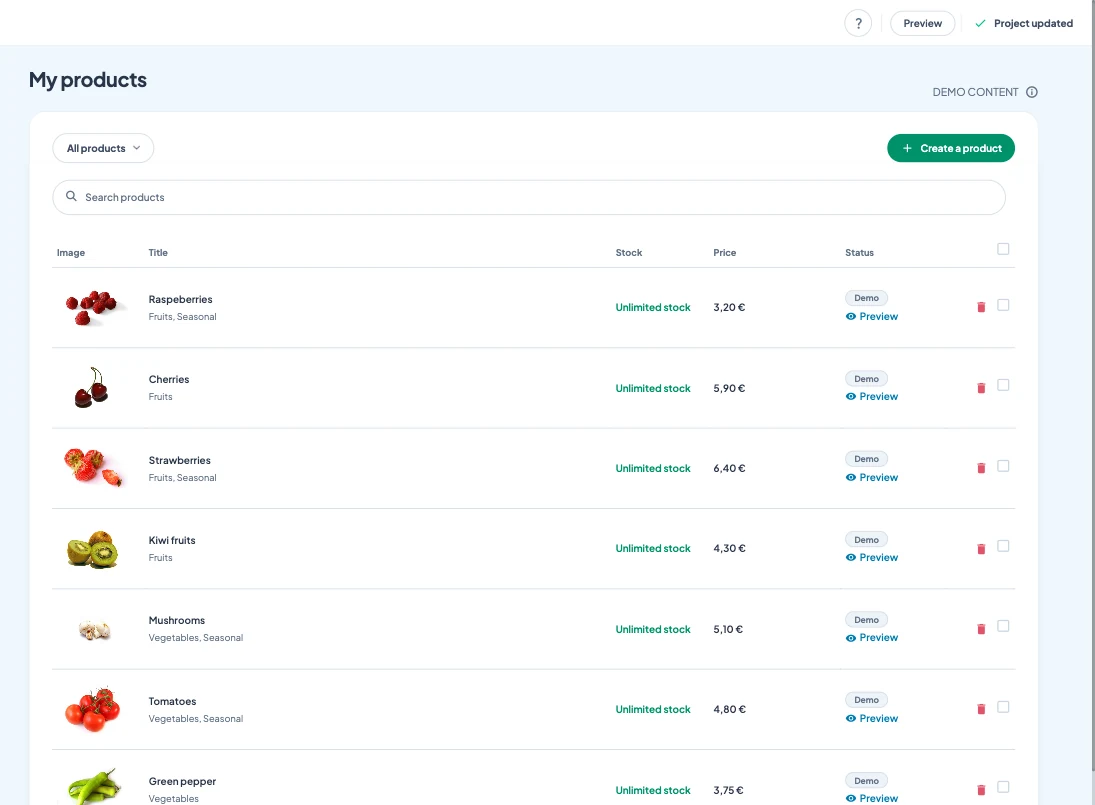Click the Mushrooms product title

tap(177, 620)
